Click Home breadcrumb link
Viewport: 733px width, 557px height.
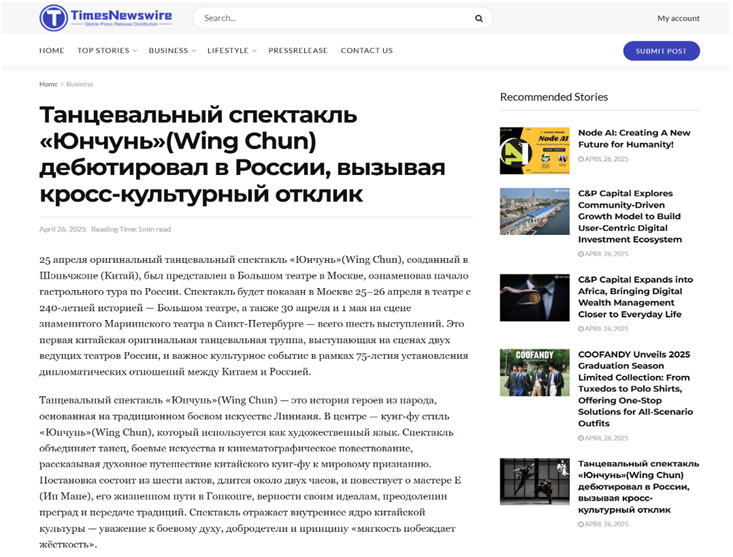click(48, 84)
